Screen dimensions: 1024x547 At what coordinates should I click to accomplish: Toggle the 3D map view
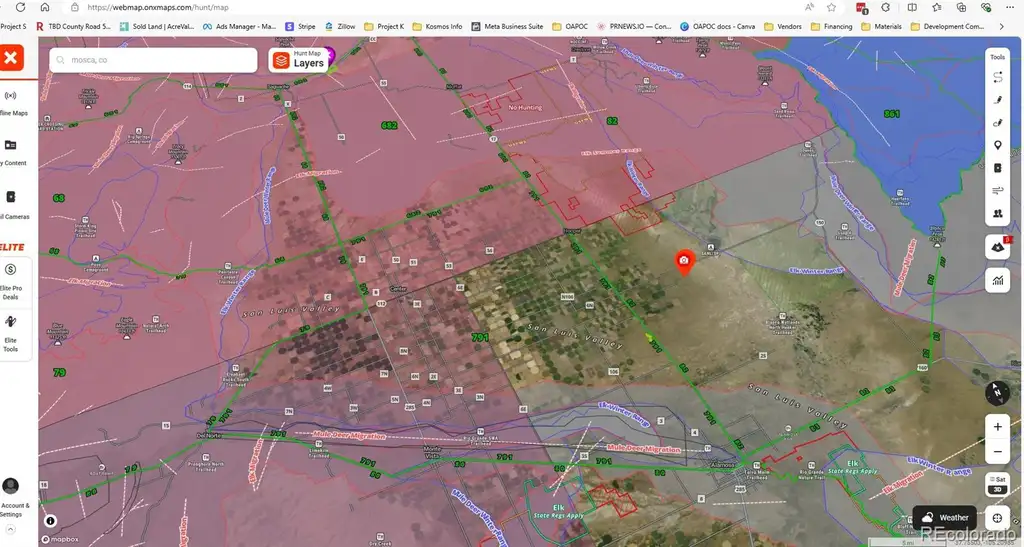tap(997, 490)
